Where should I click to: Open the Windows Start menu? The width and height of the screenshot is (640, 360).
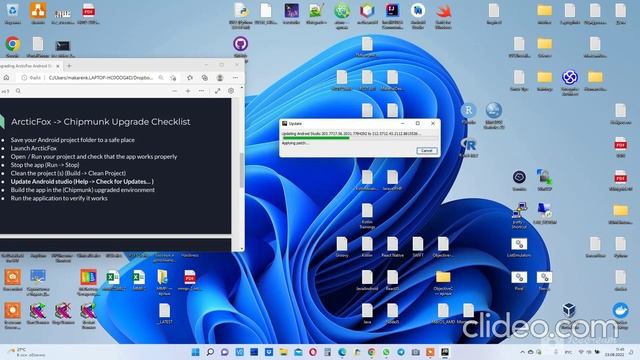coord(196,352)
